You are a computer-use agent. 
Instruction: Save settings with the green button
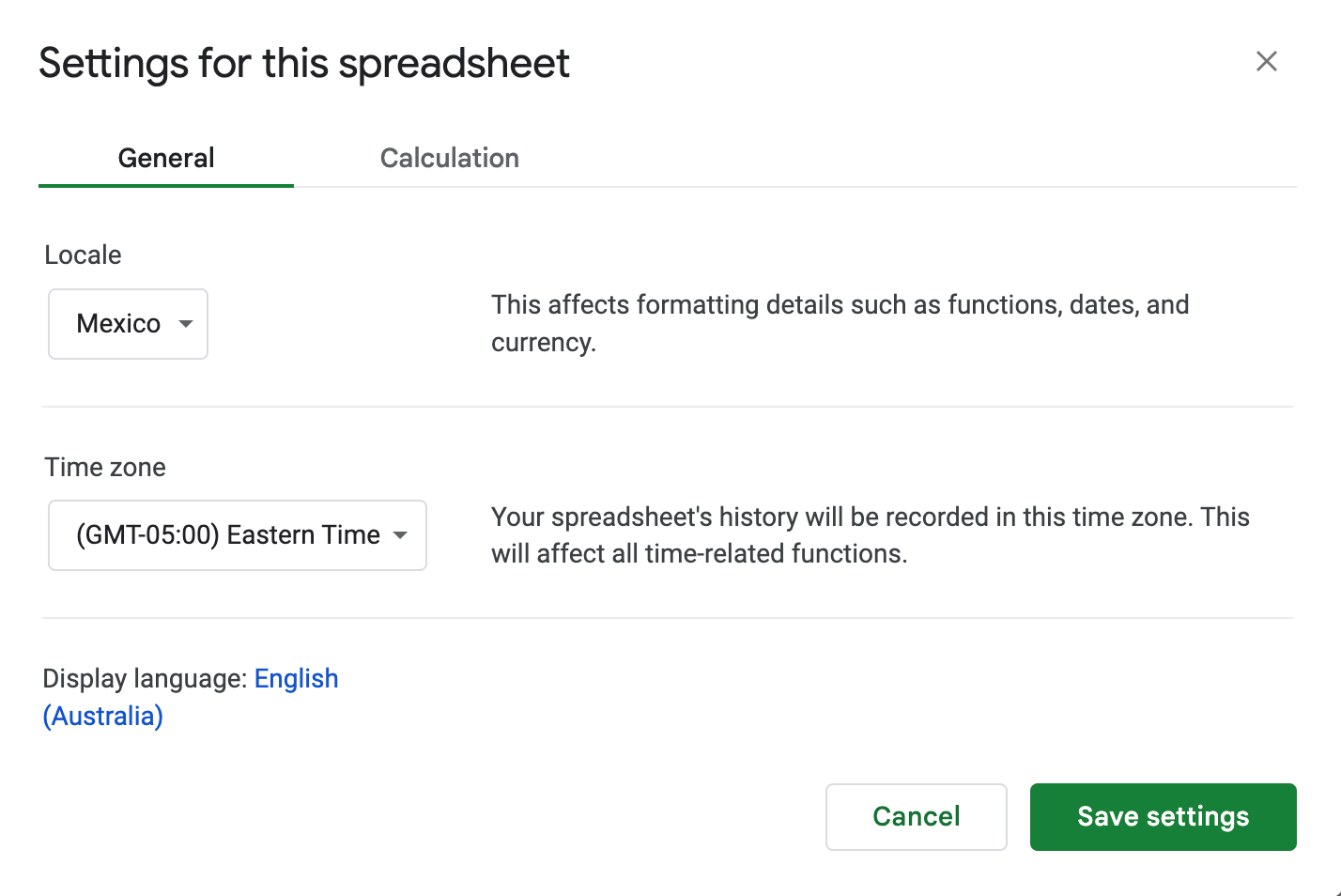tap(1163, 816)
